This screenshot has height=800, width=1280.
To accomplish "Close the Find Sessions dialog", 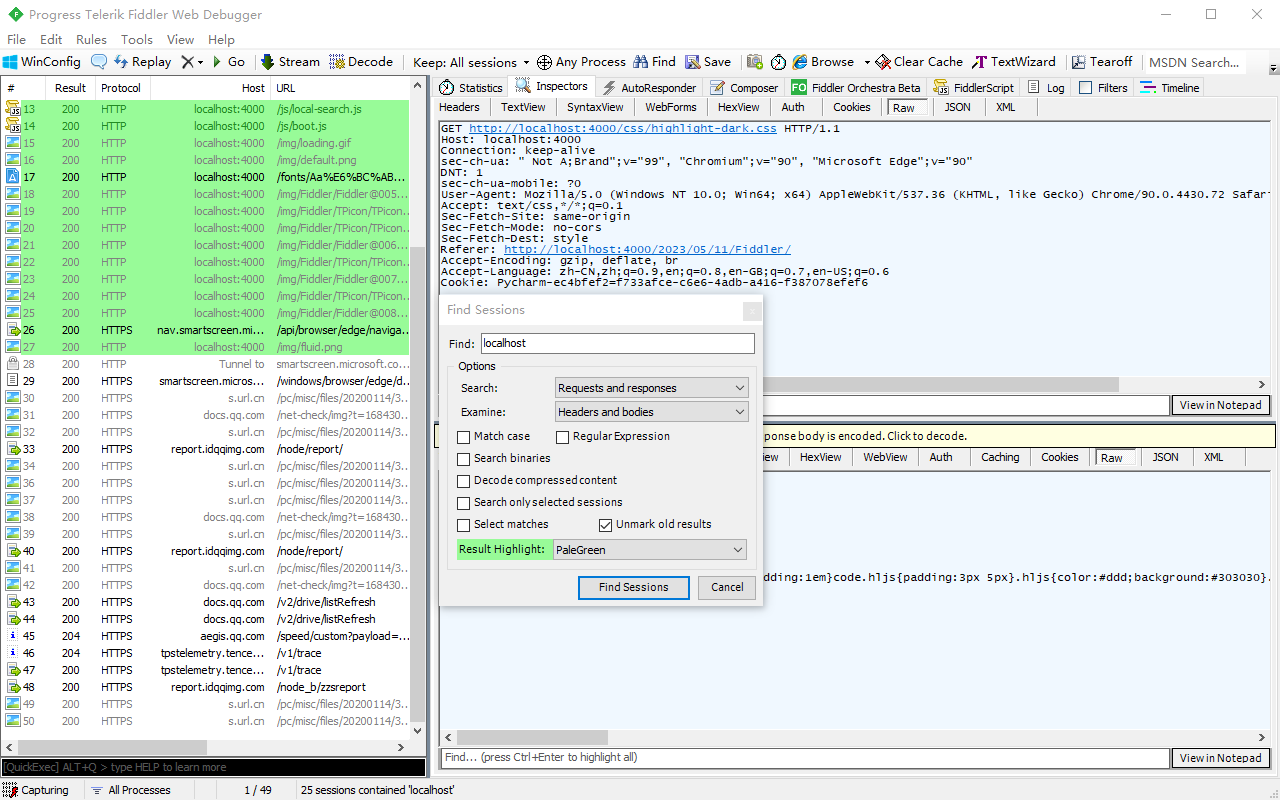I will coord(752,311).
